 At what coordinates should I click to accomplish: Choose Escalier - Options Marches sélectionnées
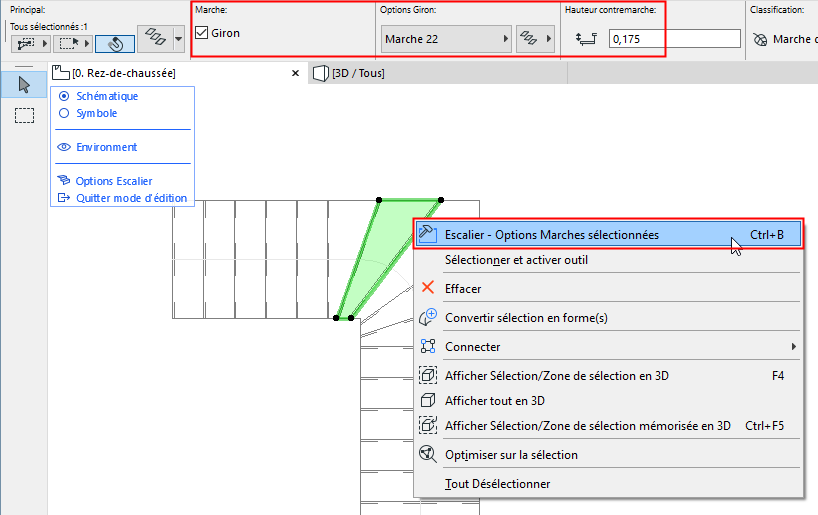click(x=608, y=235)
